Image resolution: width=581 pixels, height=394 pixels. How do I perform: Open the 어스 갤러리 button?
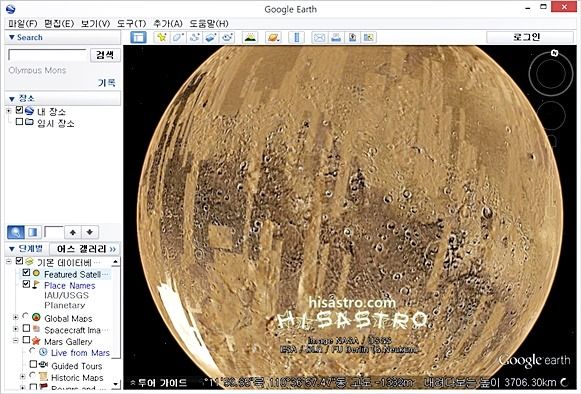click(x=86, y=249)
